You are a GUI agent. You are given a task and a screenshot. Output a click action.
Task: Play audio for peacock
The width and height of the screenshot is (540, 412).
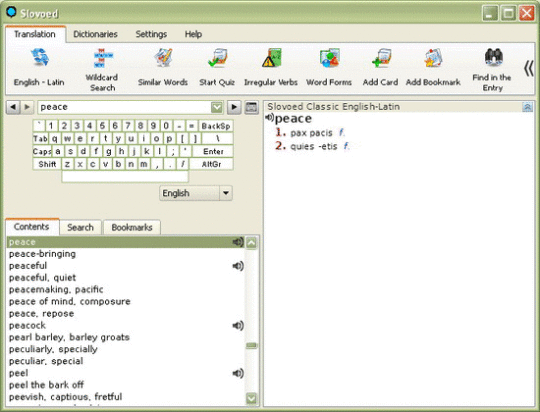coord(238,325)
